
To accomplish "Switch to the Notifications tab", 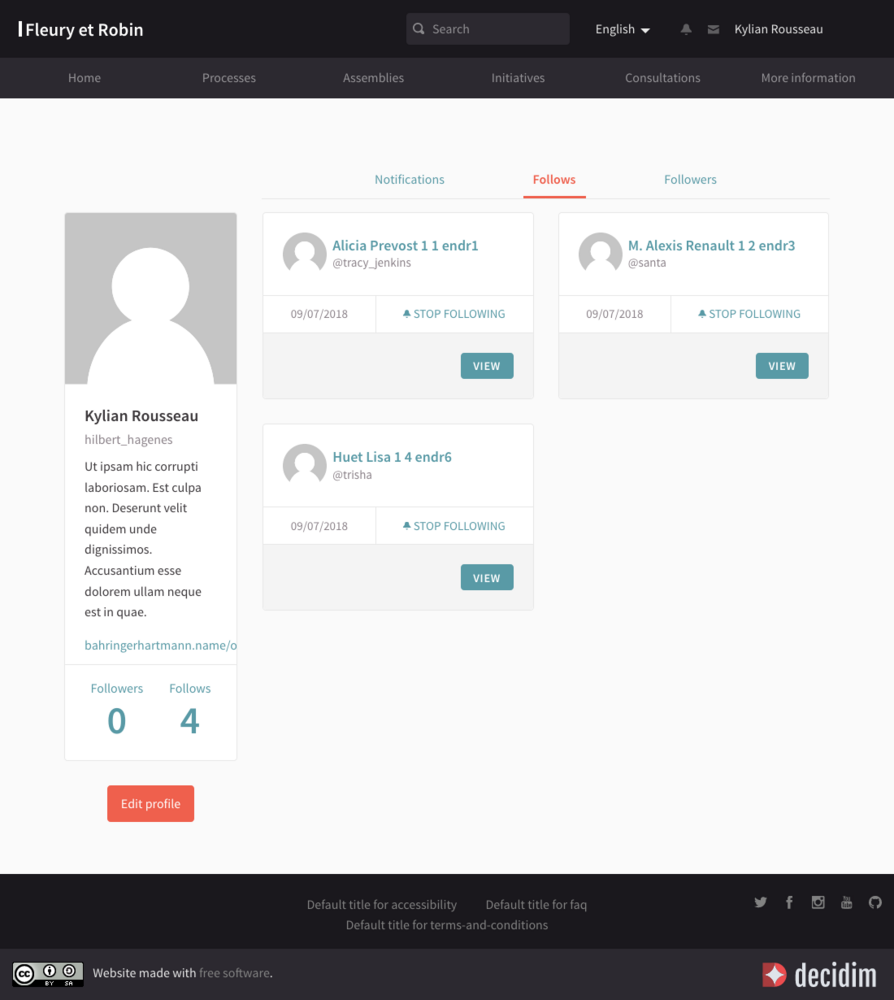I will pos(409,180).
